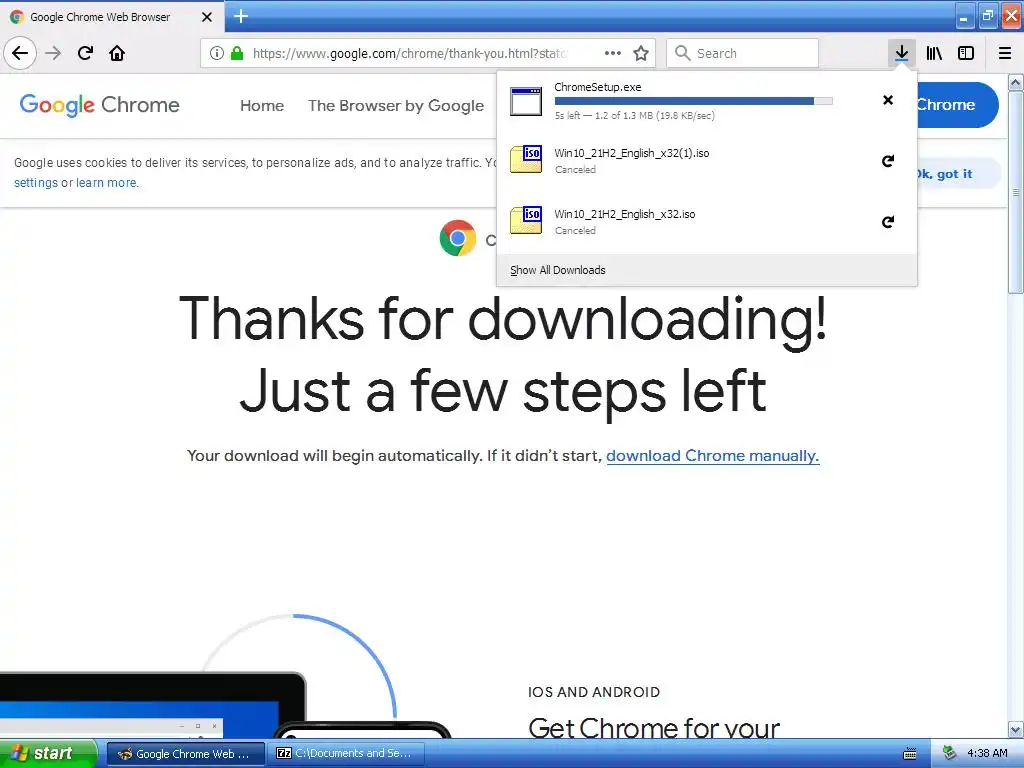
Task: Click the cookie settings link
Action: point(36,183)
